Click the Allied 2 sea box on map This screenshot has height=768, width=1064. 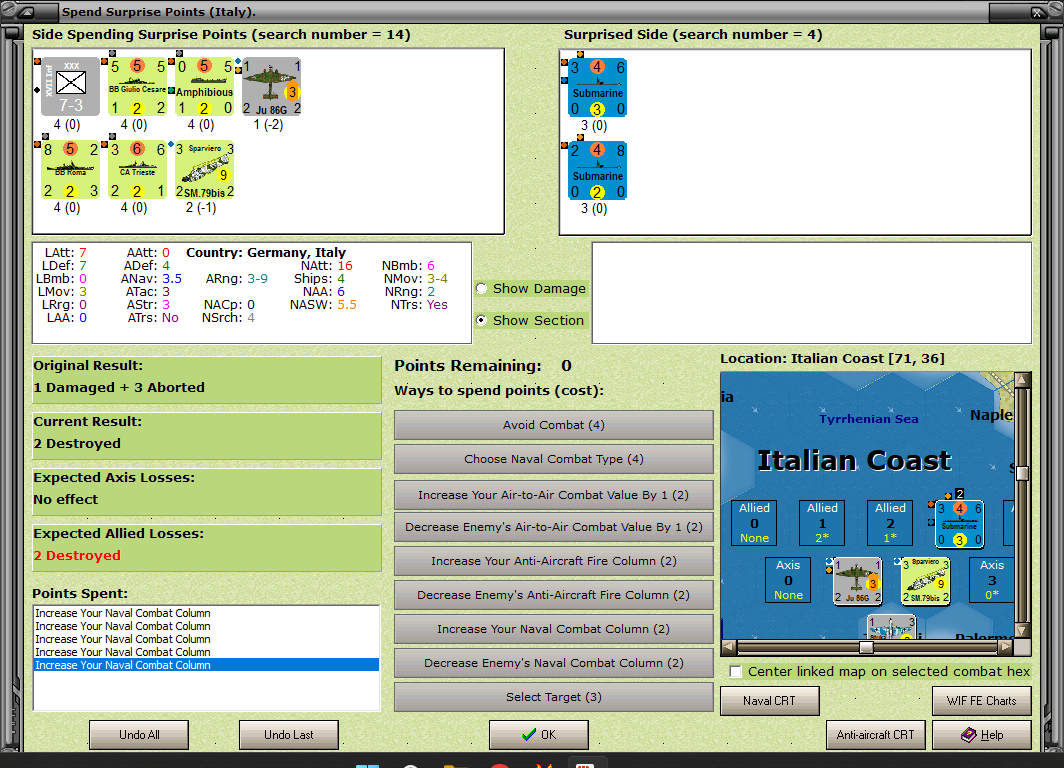coord(890,522)
